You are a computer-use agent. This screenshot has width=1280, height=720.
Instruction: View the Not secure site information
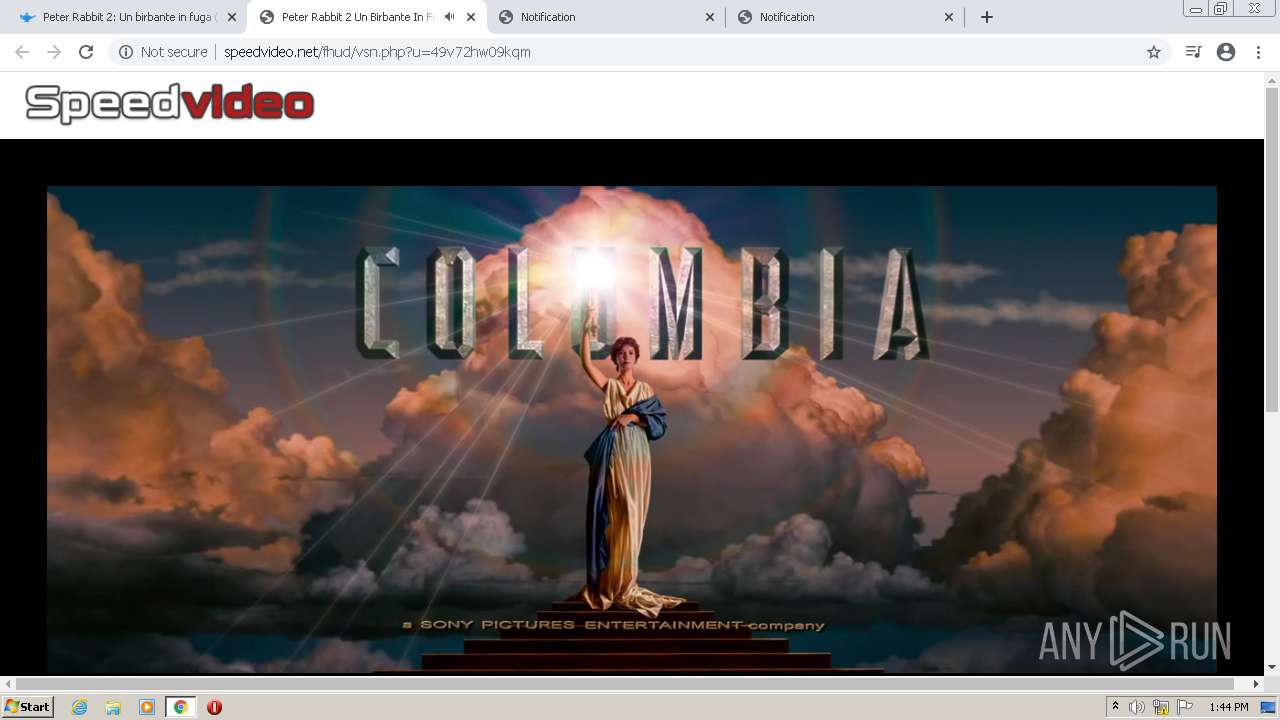click(163, 52)
